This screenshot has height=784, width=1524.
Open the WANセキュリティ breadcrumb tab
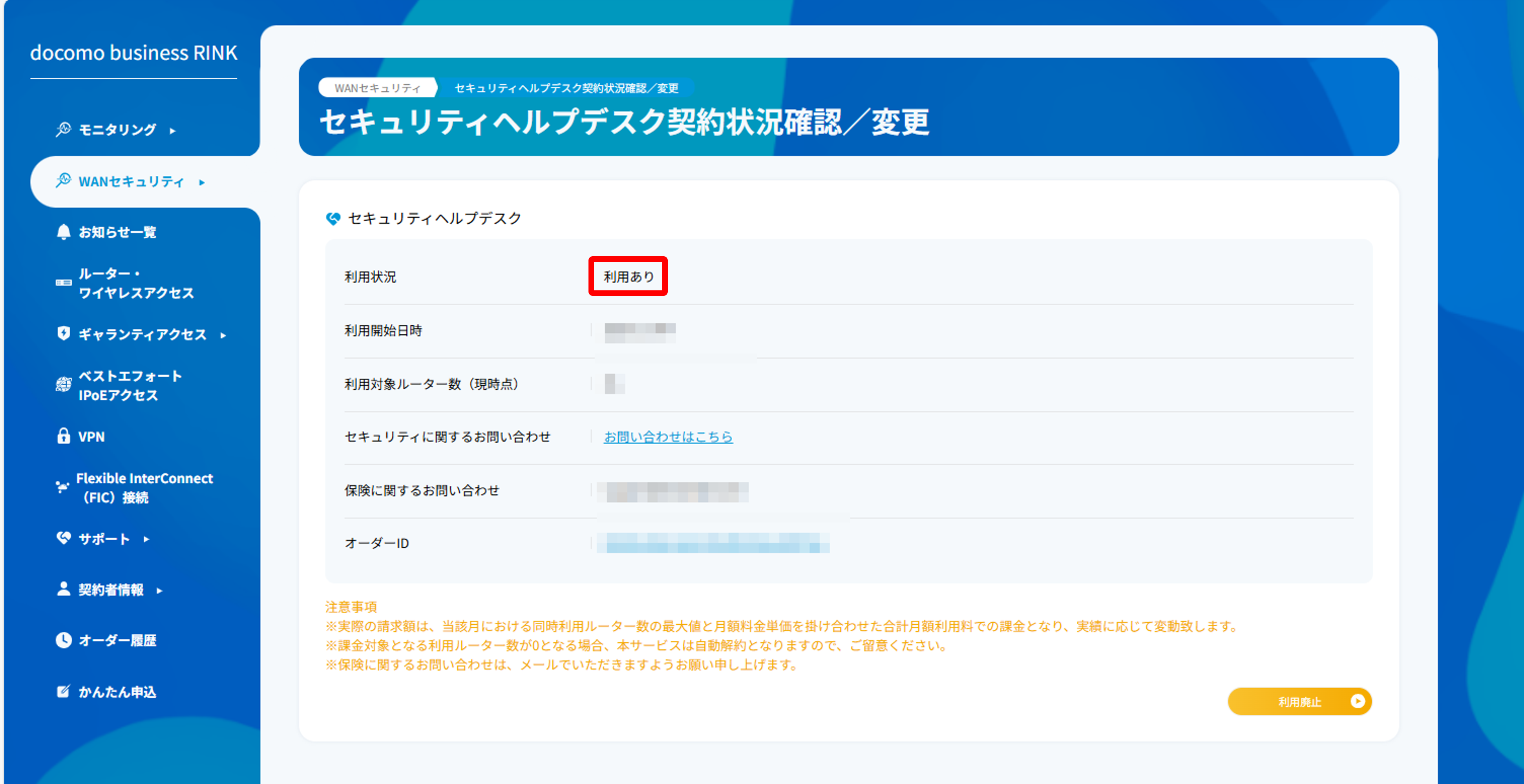click(x=378, y=88)
